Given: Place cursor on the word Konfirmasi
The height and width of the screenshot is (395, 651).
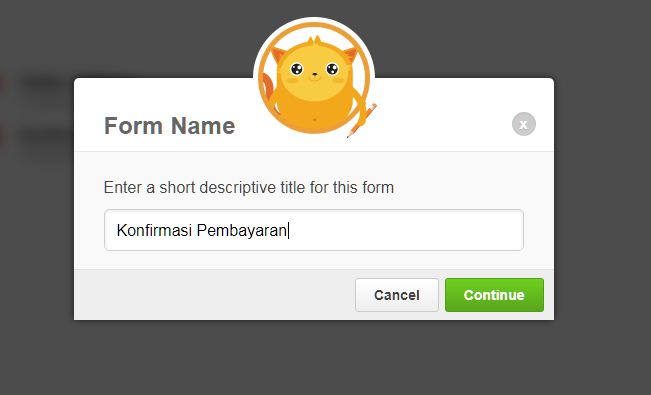Looking at the screenshot, I should (154, 230).
